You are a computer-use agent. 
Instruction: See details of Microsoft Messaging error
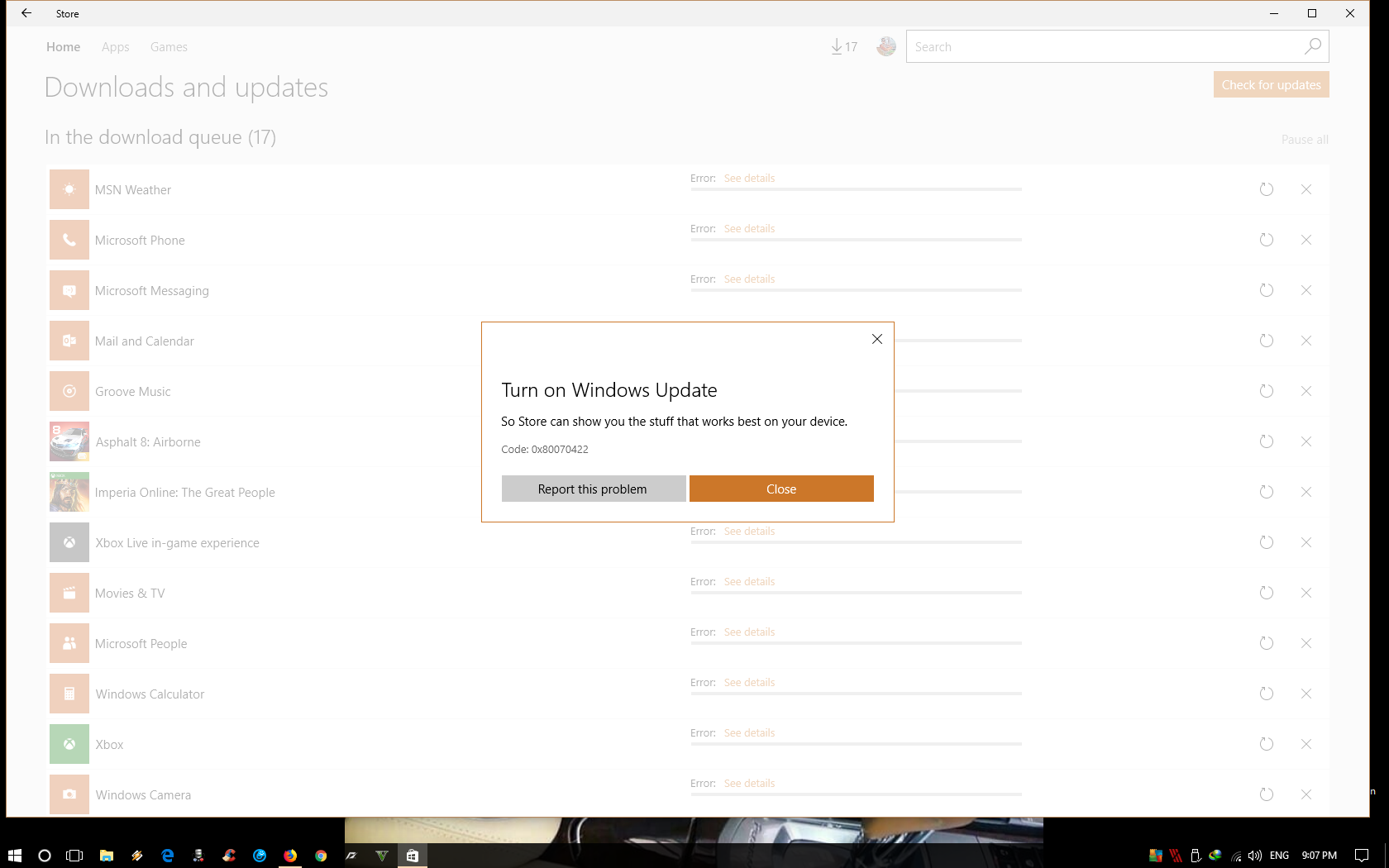click(749, 279)
